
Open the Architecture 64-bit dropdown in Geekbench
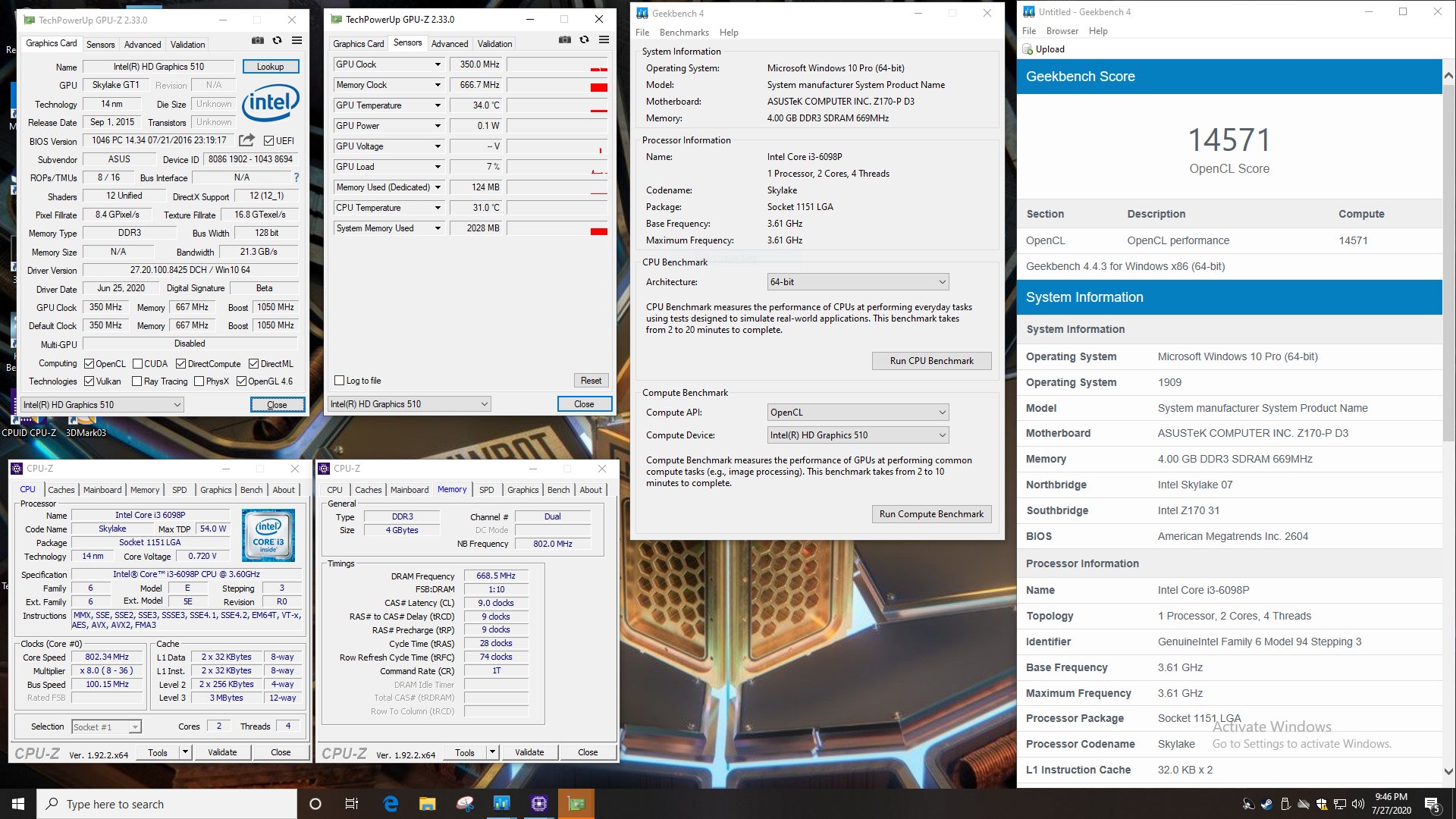point(858,282)
